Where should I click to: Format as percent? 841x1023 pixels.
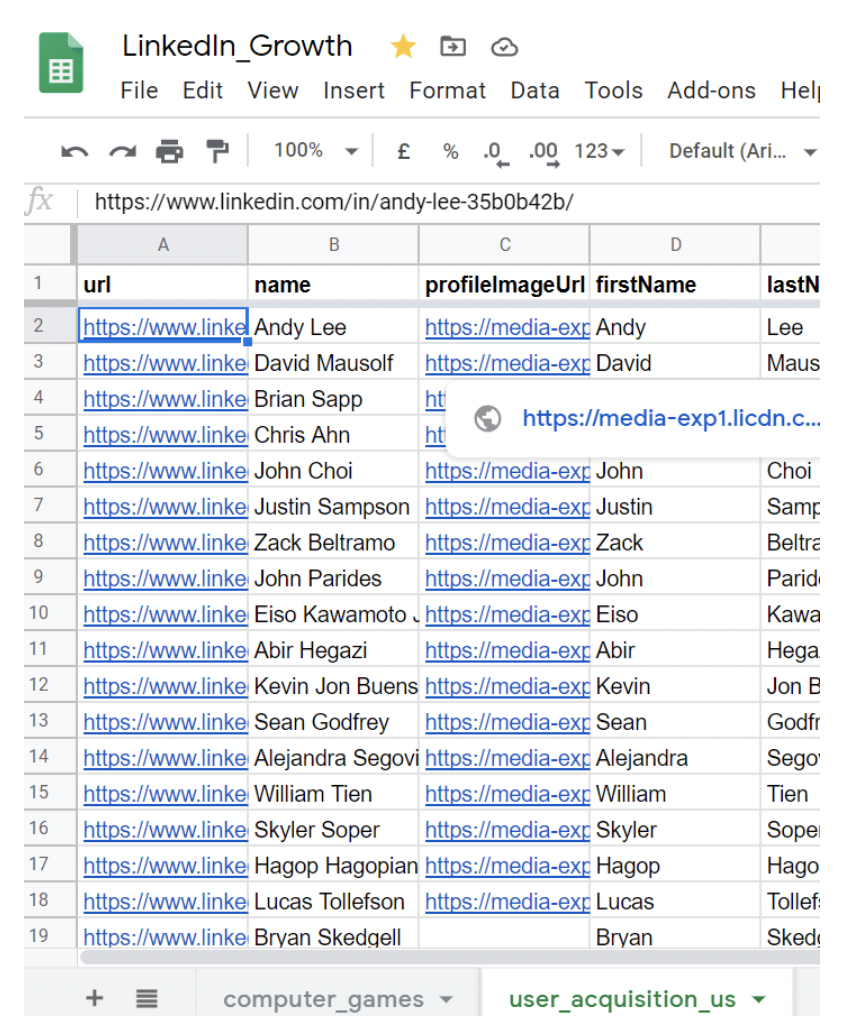tap(451, 151)
